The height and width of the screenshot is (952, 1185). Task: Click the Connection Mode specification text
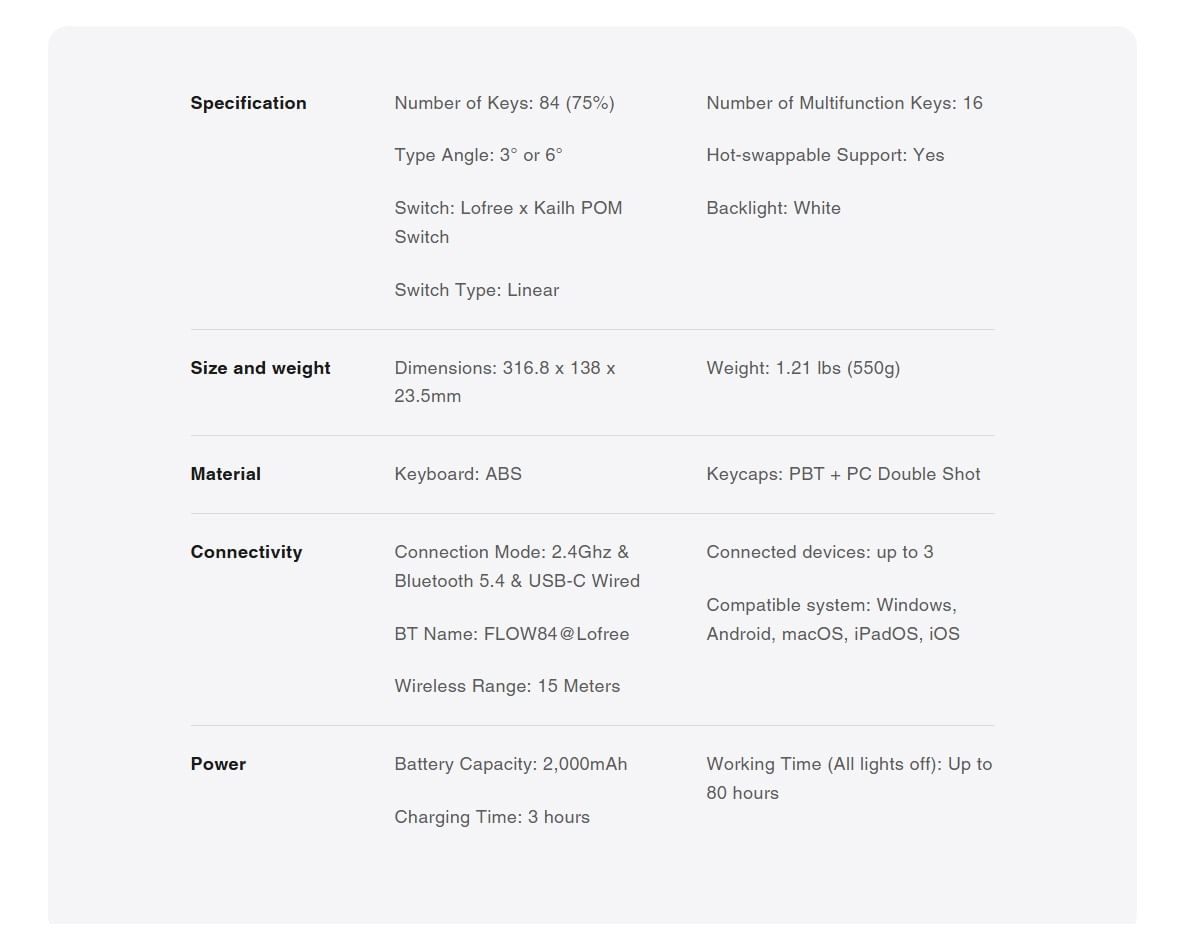click(516, 566)
